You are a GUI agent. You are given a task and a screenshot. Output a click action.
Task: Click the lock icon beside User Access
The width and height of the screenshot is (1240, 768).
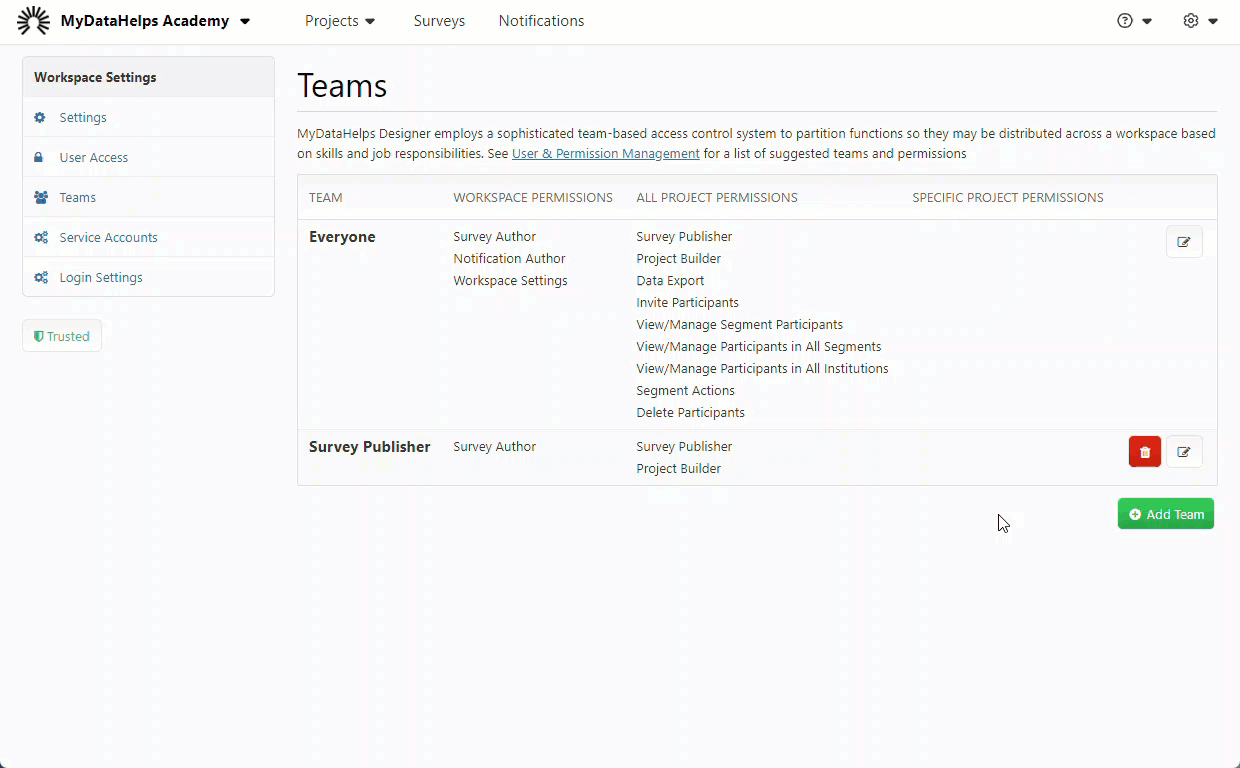click(x=40, y=157)
